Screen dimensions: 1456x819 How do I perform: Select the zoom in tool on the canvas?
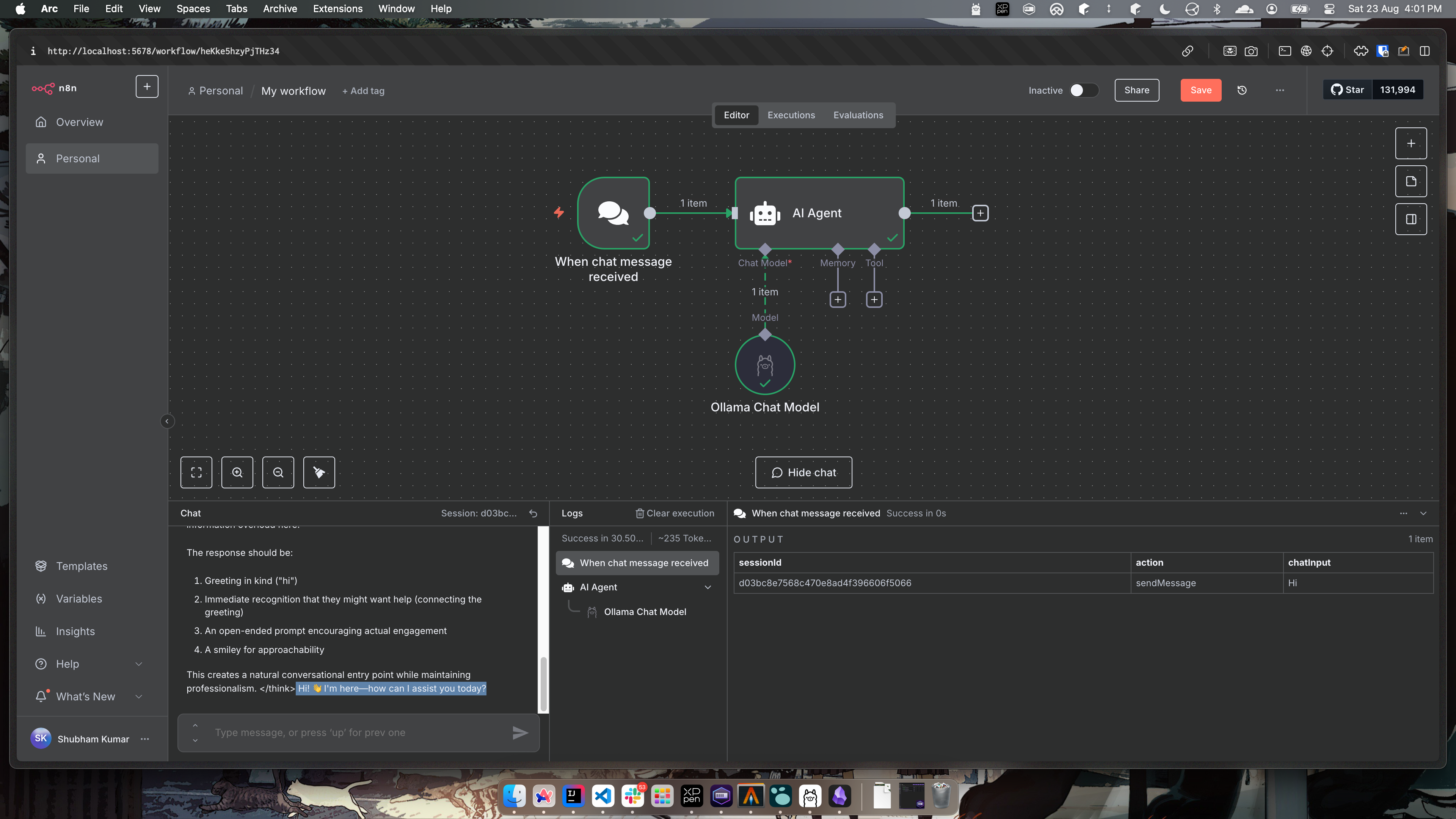click(237, 472)
